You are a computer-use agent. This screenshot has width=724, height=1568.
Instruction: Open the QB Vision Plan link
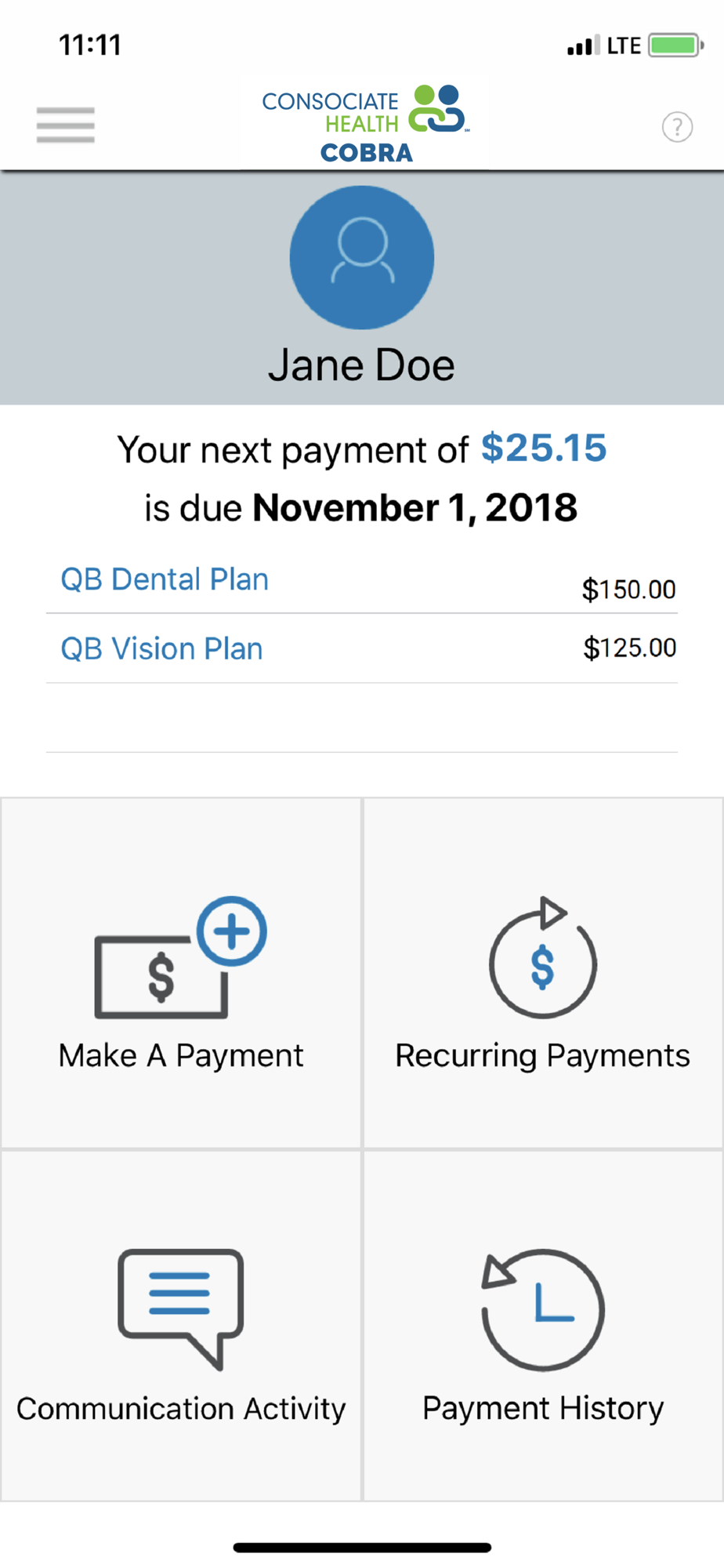tap(161, 649)
